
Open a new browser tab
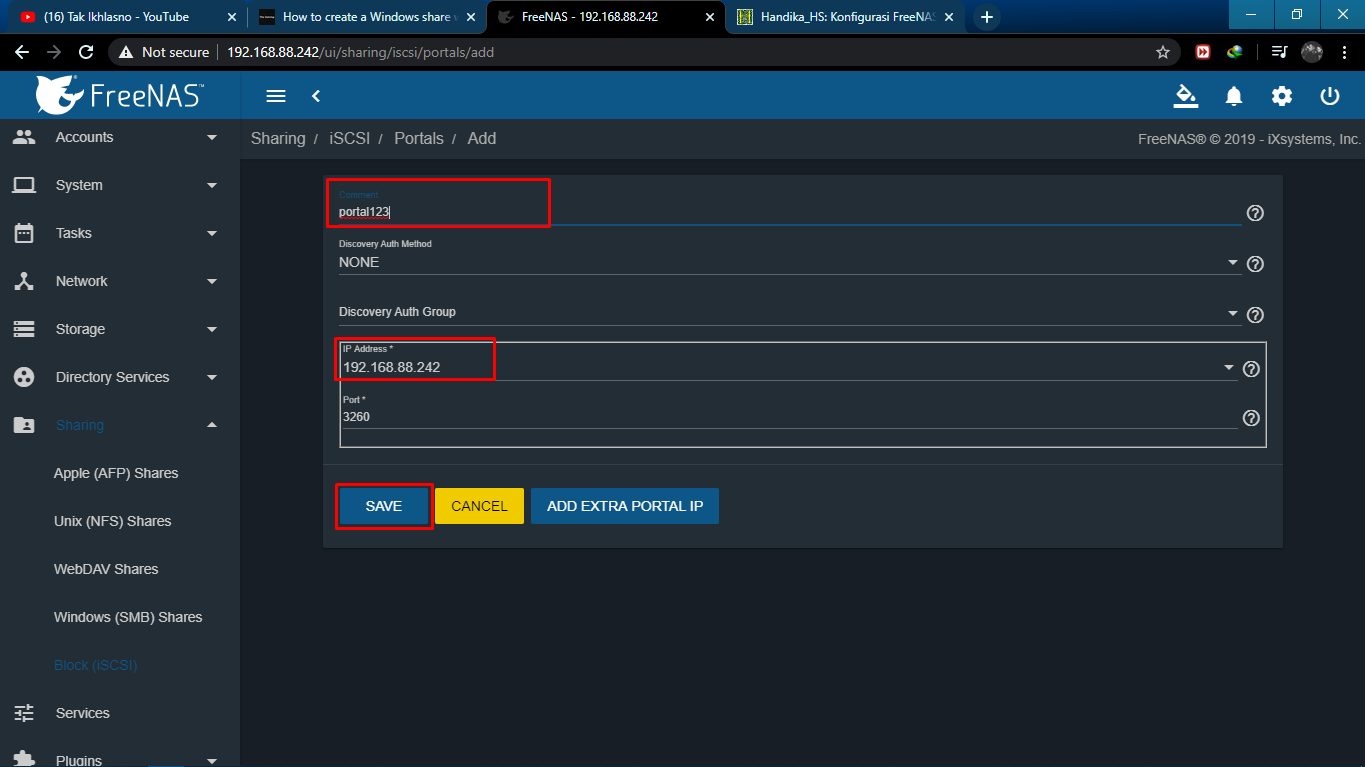[x=987, y=17]
